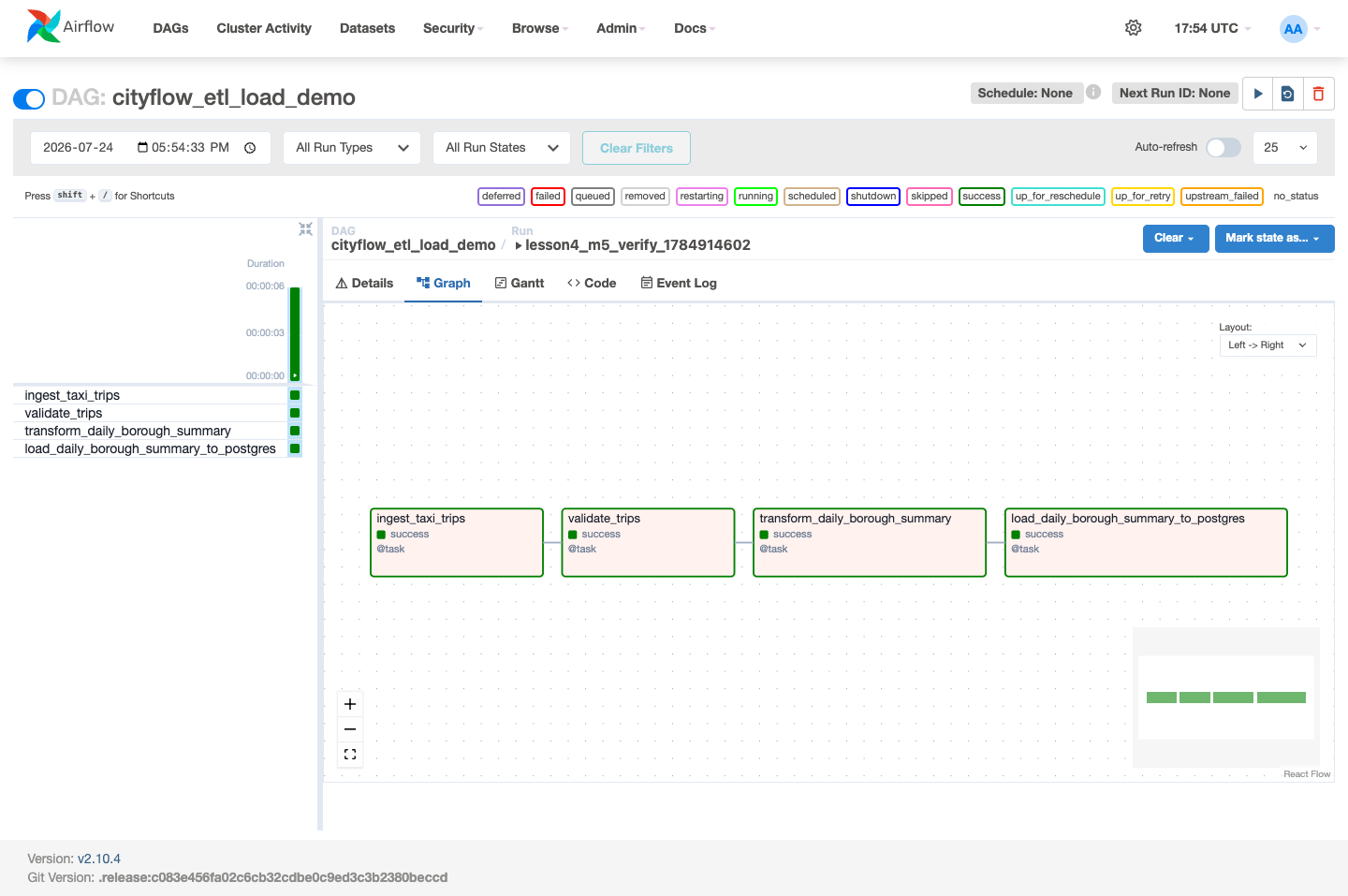Open the Browse menu
Viewport: 1348px width, 896px height.
click(540, 28)
